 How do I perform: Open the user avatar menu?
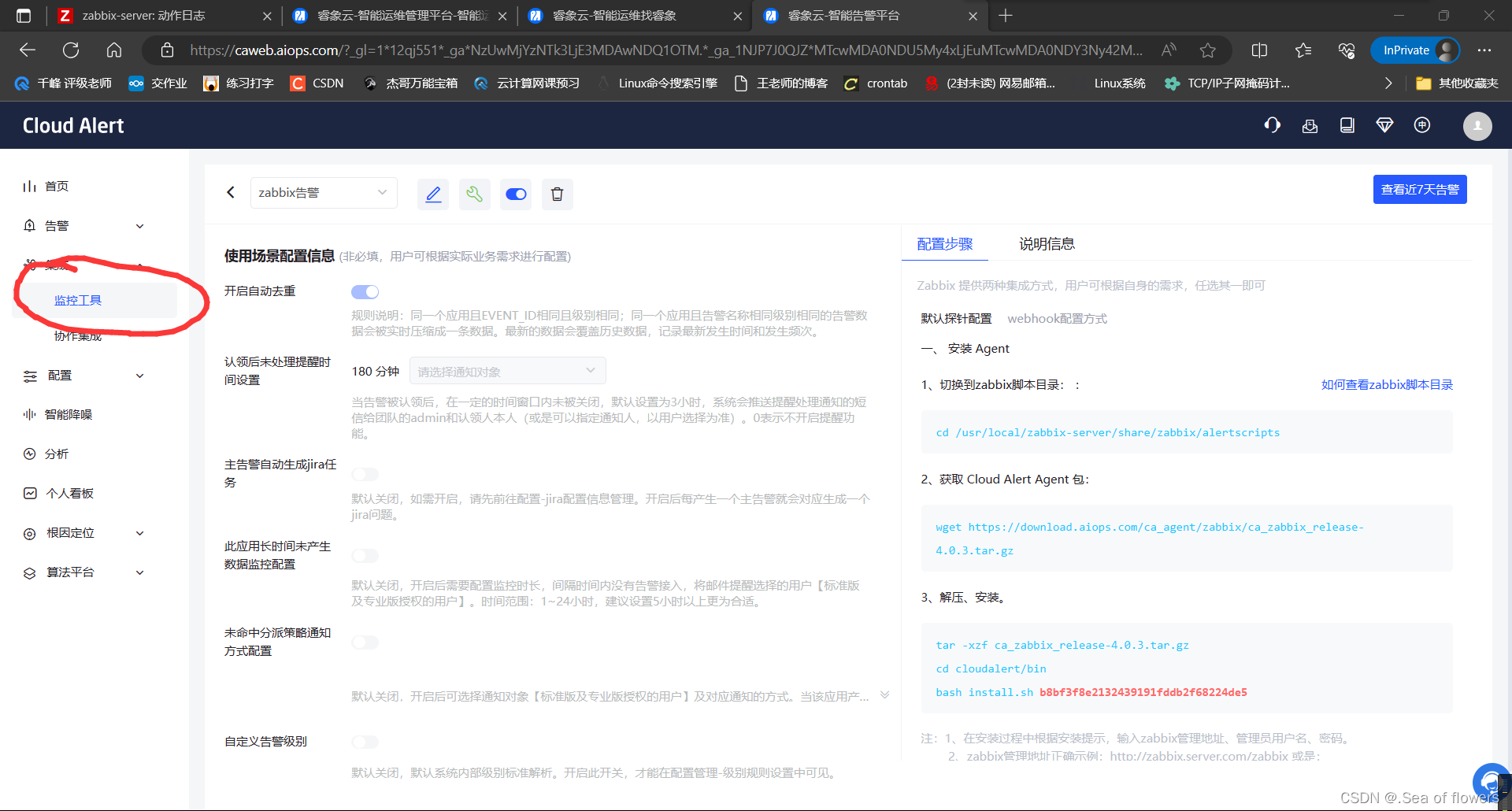click(x=1477, y=126)
